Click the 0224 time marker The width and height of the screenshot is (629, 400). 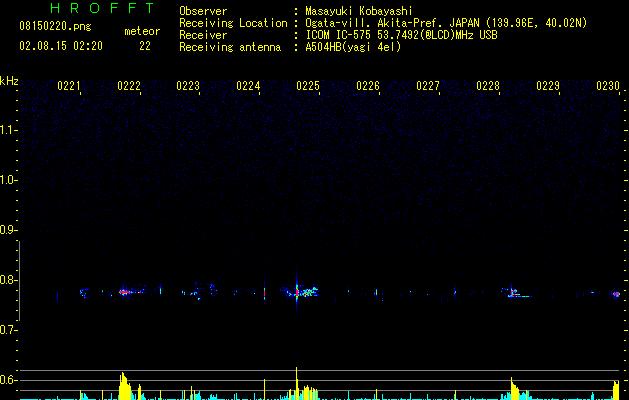pyautogui.click(x=248, y=86)
